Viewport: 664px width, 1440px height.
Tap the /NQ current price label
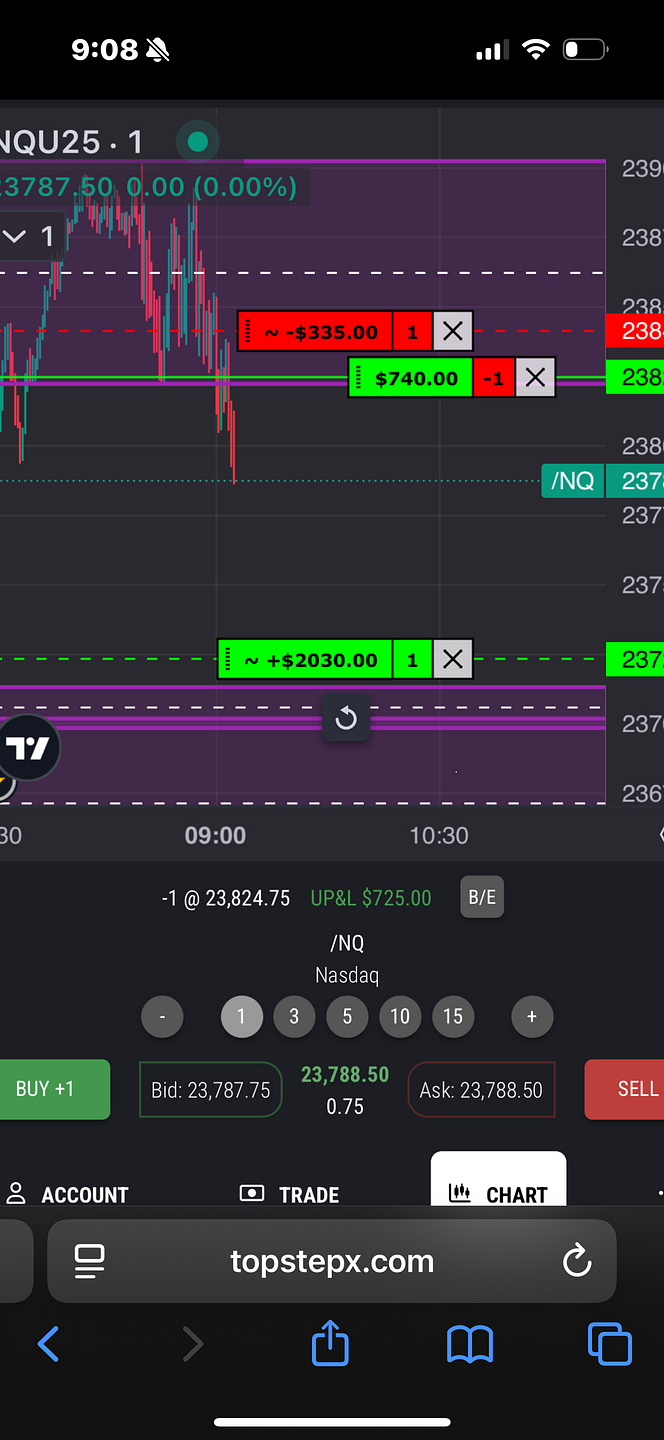coord(572,481)
